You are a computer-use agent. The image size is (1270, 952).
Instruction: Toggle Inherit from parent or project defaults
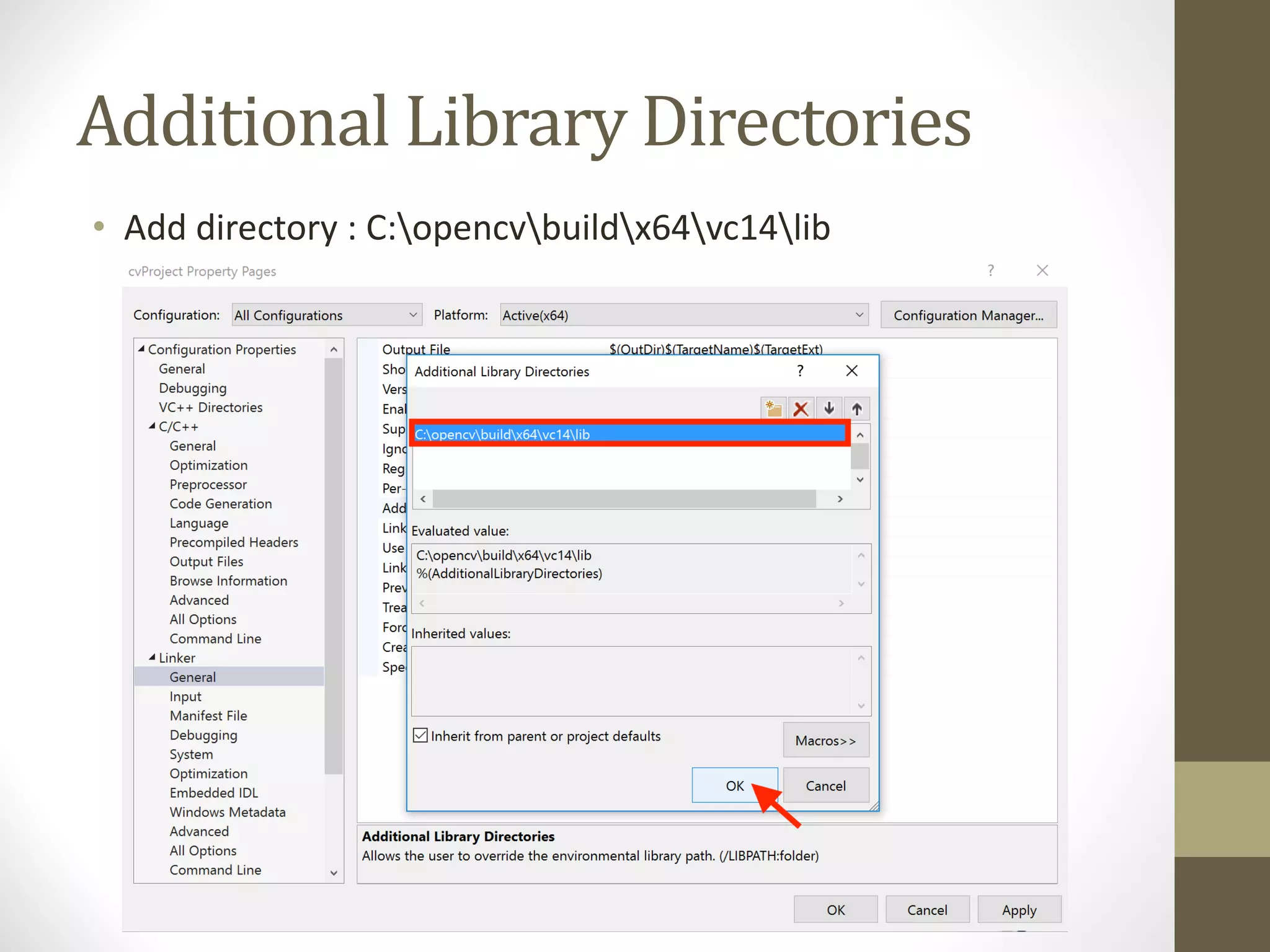420,736
